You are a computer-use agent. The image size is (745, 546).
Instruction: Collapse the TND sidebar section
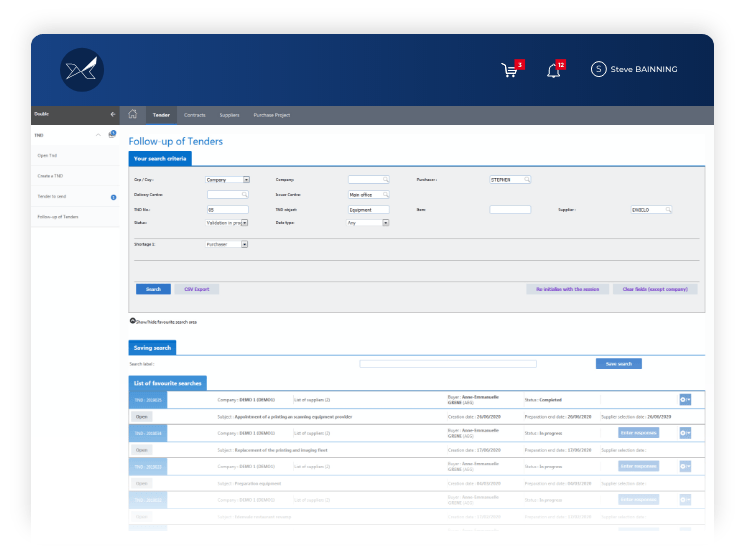(x=98, y=134)
